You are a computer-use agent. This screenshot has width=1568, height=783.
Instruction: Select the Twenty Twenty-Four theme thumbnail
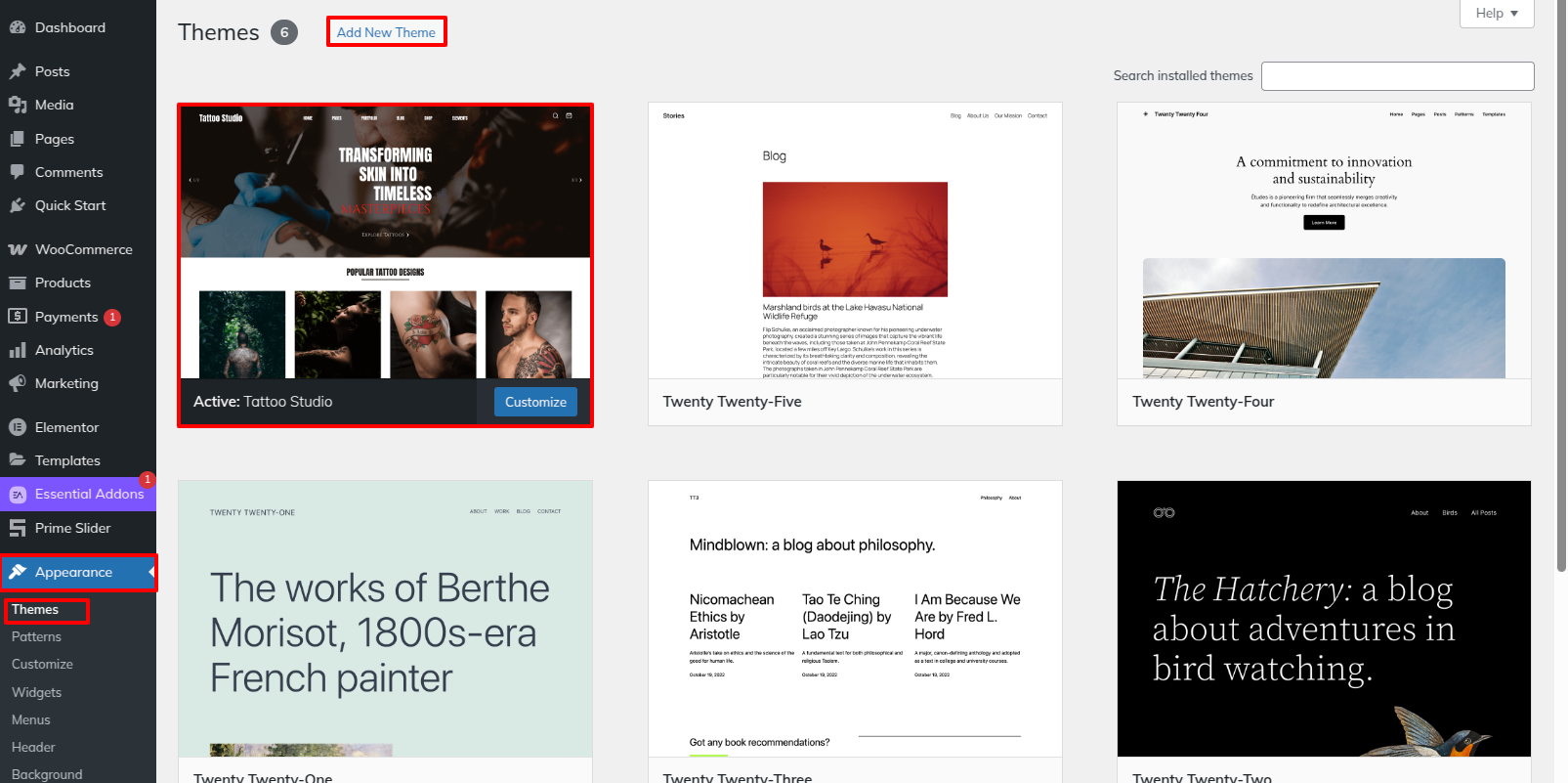click(x=1324, y=240)
